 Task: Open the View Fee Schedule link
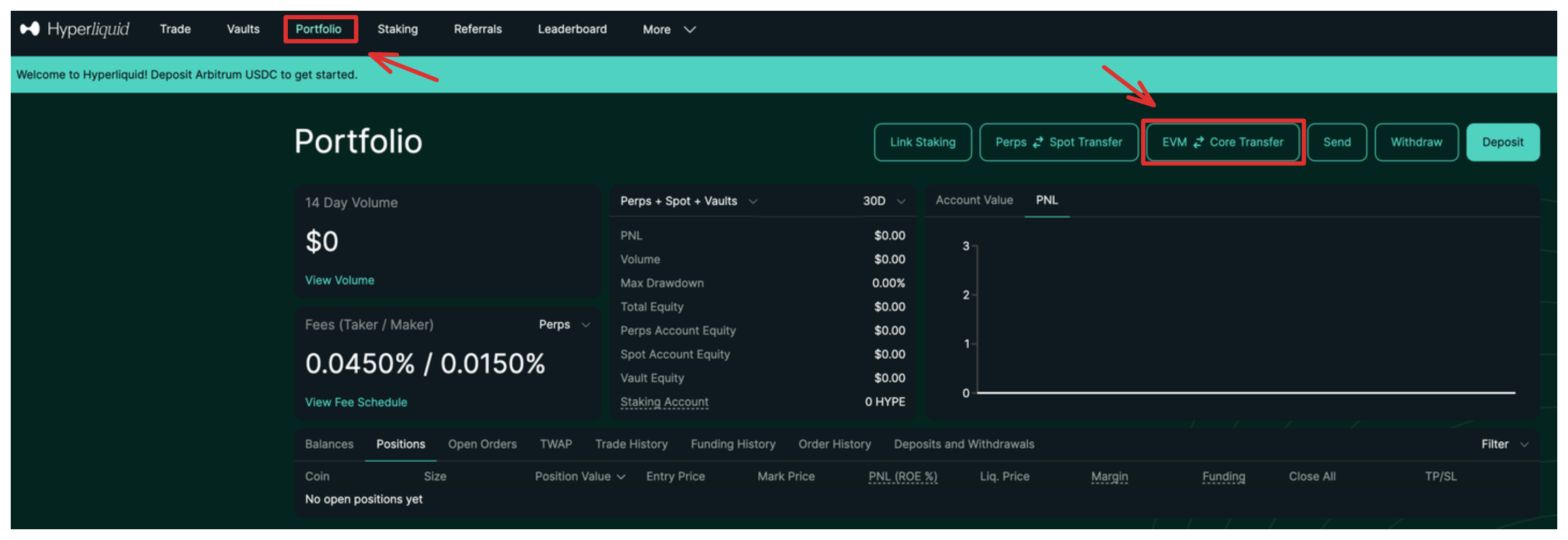click(355, 402)
